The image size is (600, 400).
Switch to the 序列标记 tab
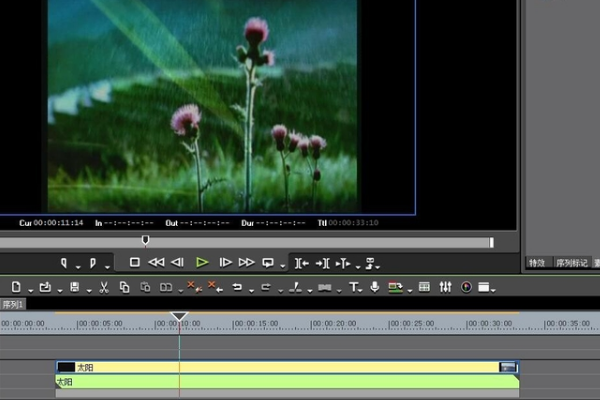pyautogui.click(x=572, y=263)
